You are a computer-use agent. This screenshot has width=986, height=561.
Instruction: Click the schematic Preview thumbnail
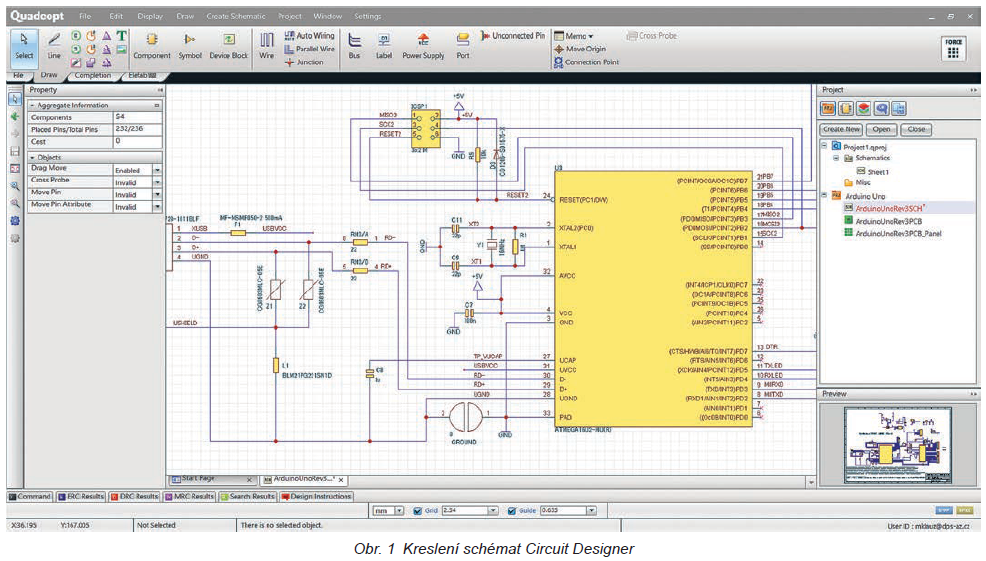tap(897, 445)
